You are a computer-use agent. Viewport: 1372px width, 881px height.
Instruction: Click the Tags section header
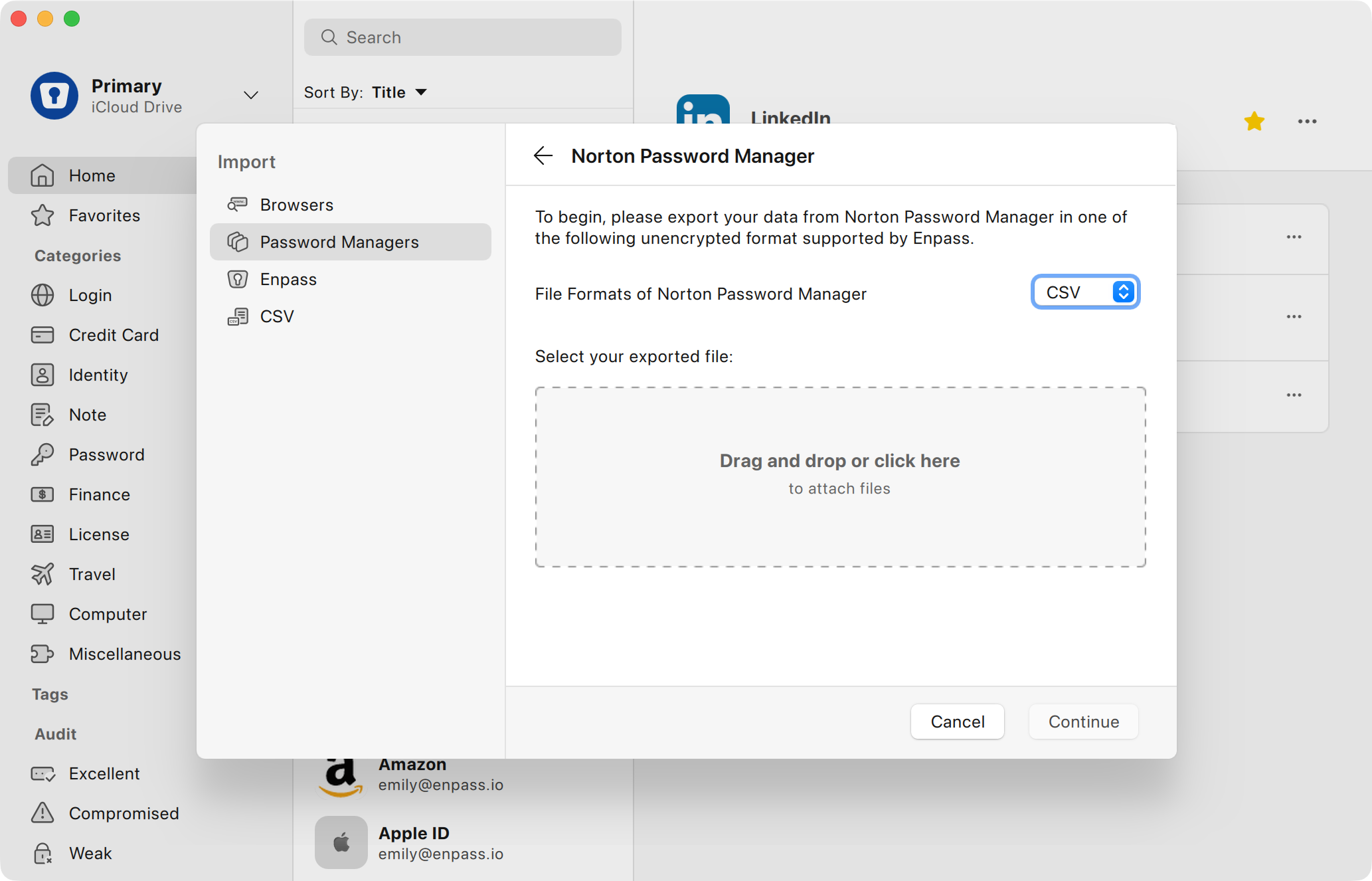[x=50, y=694]
